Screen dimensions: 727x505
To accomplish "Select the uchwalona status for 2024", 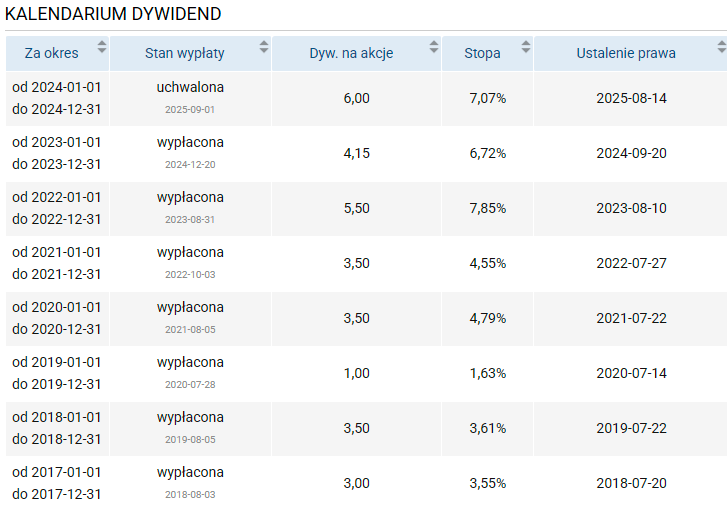I will [x=190, y=88].
